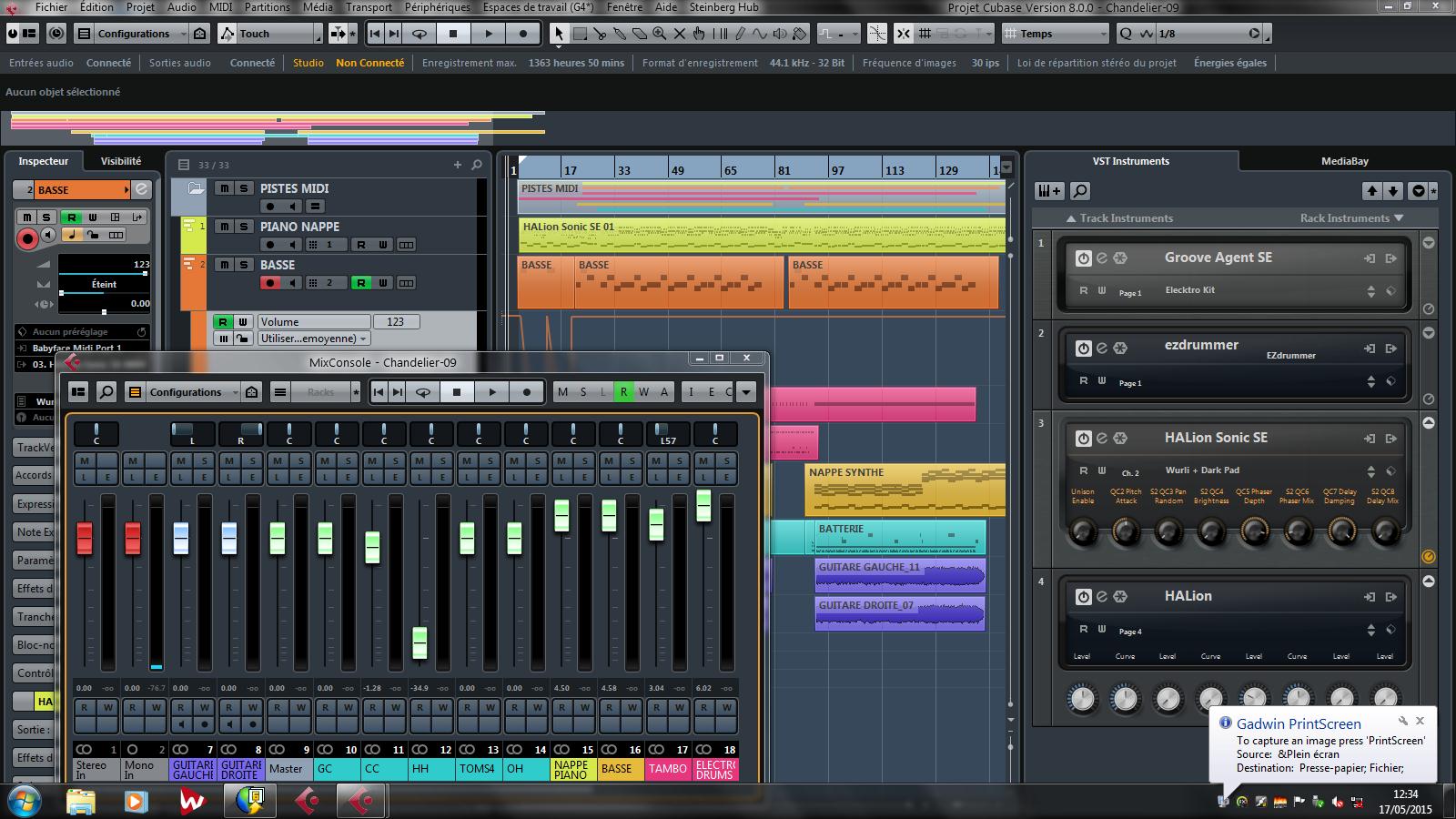Click Stop in MixConsole transport

[457, 392]
